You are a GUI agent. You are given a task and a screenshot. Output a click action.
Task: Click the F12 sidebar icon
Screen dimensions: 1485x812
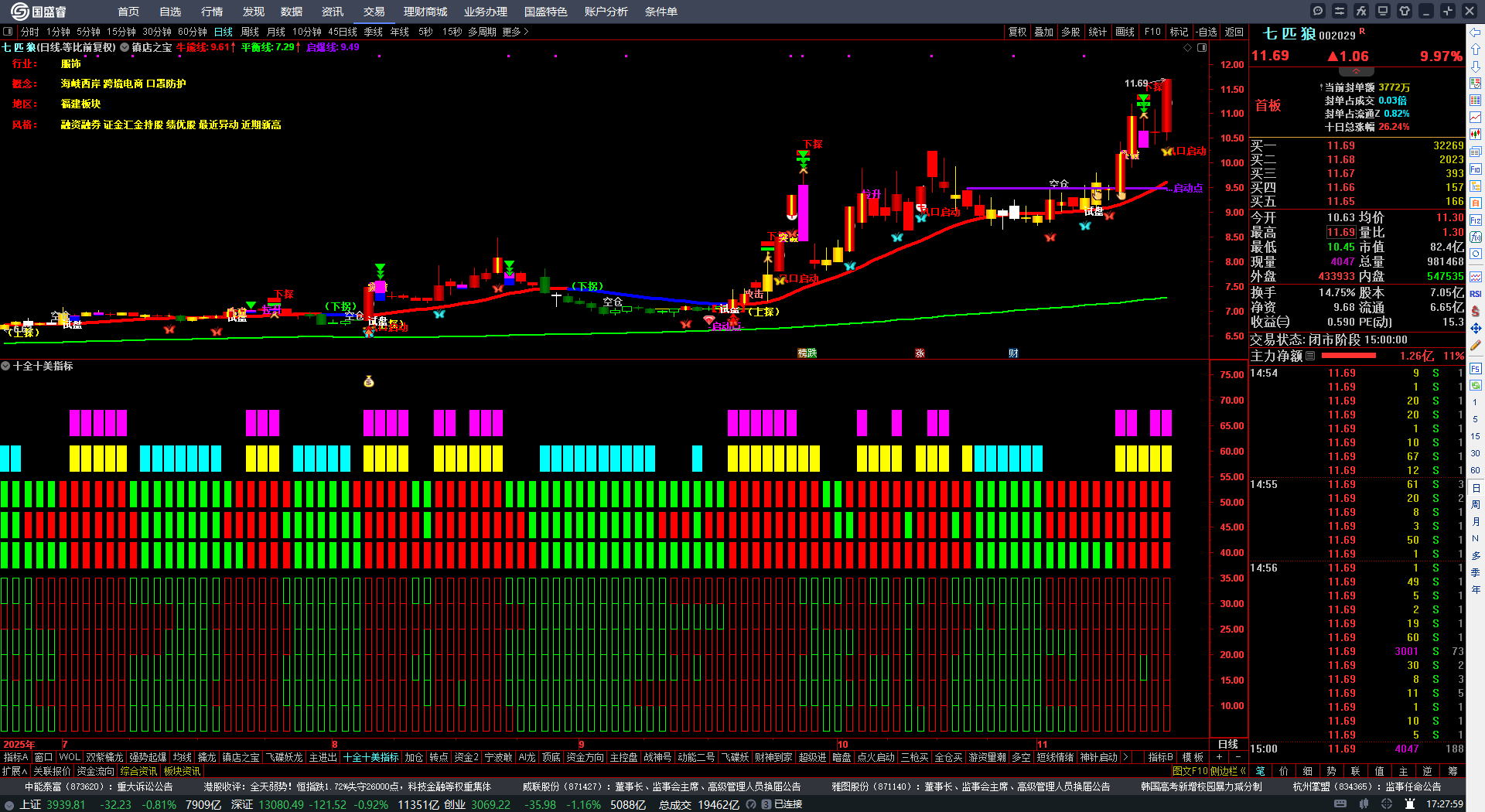(1476, 220)
